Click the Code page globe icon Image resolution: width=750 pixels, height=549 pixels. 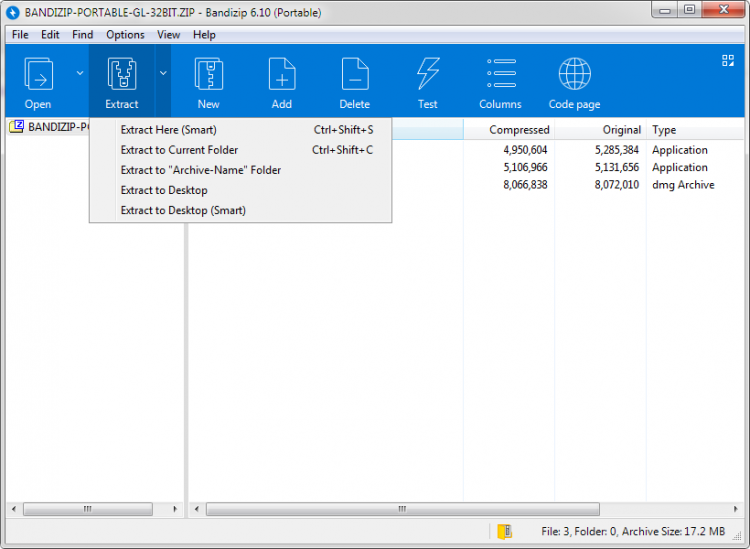574,74
